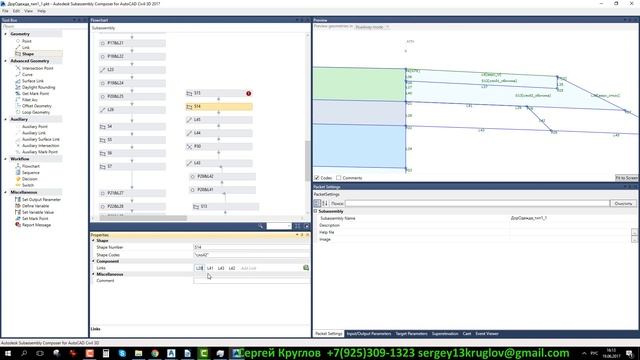Choose the Set Mark Point tool
Image resolution: width=640 pixels, height=360 pixels.
(x=35, y=219)
